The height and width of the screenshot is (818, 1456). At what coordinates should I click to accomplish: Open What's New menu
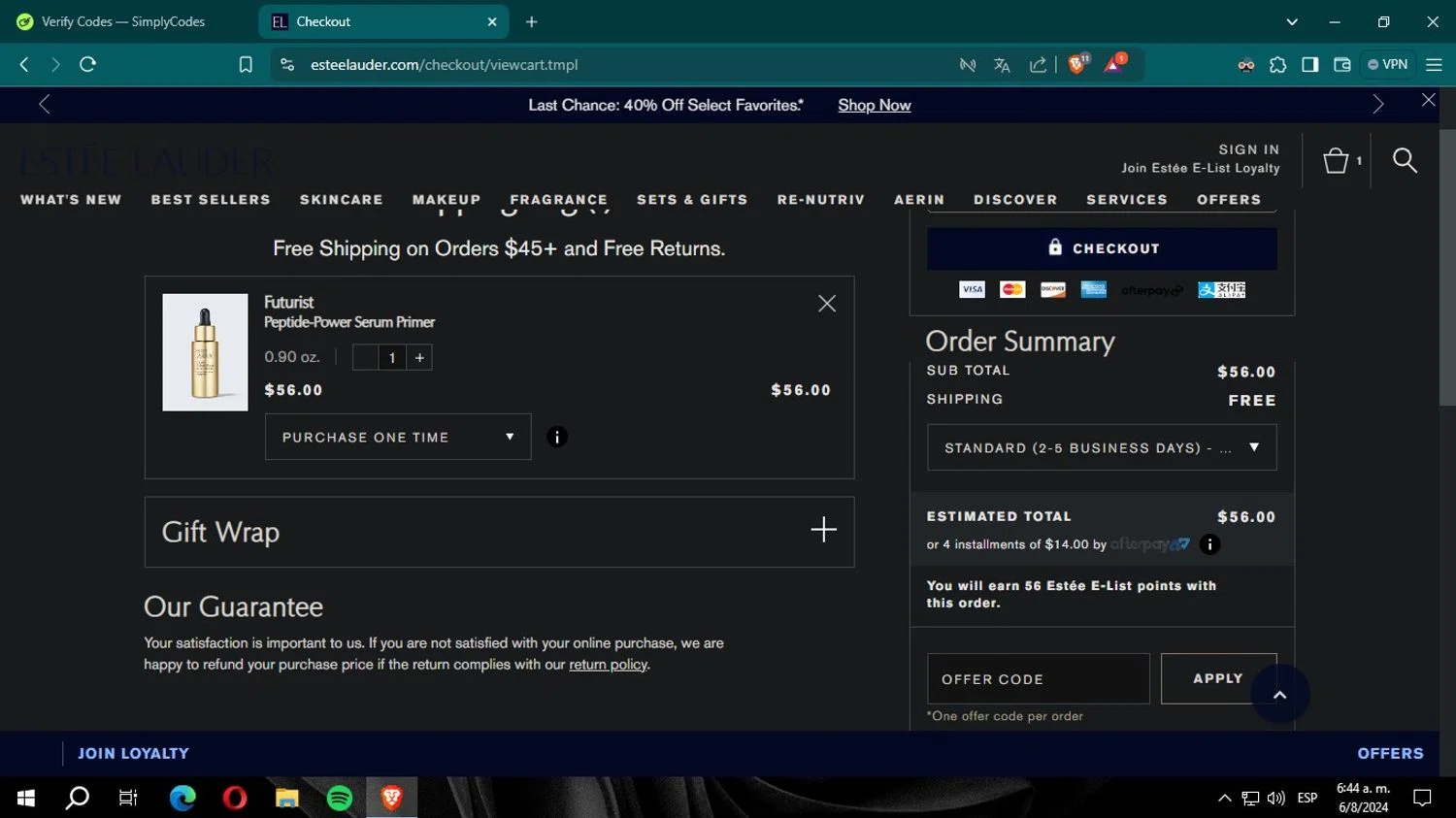(71, 199)
